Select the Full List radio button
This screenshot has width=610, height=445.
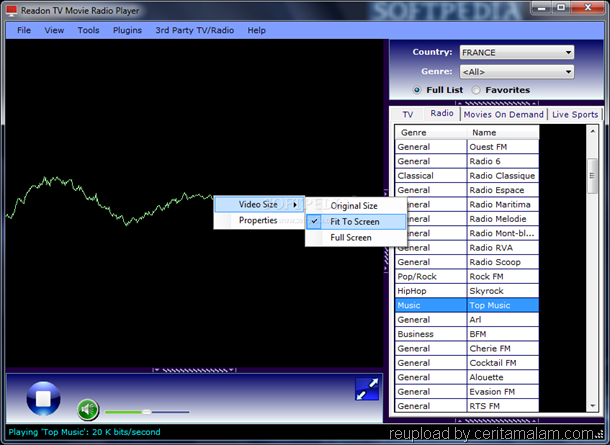(x=417, y=90)
